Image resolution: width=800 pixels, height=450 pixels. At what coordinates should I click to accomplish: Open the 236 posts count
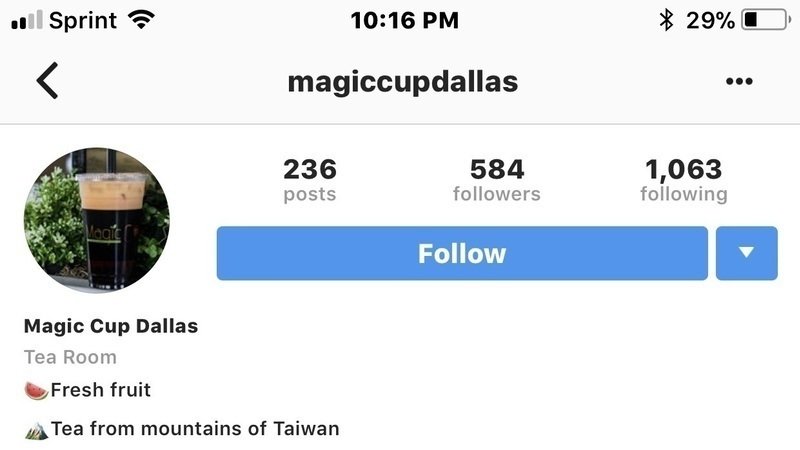tap(310, 180)
